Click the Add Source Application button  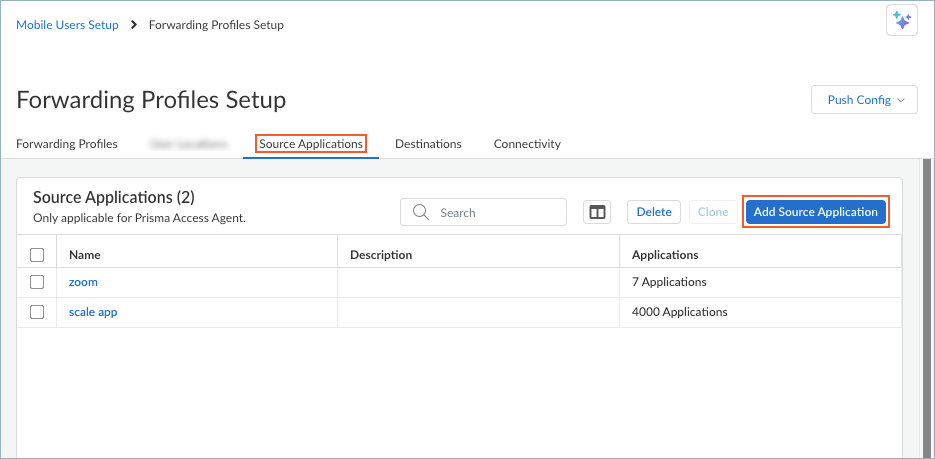[815, 212]
